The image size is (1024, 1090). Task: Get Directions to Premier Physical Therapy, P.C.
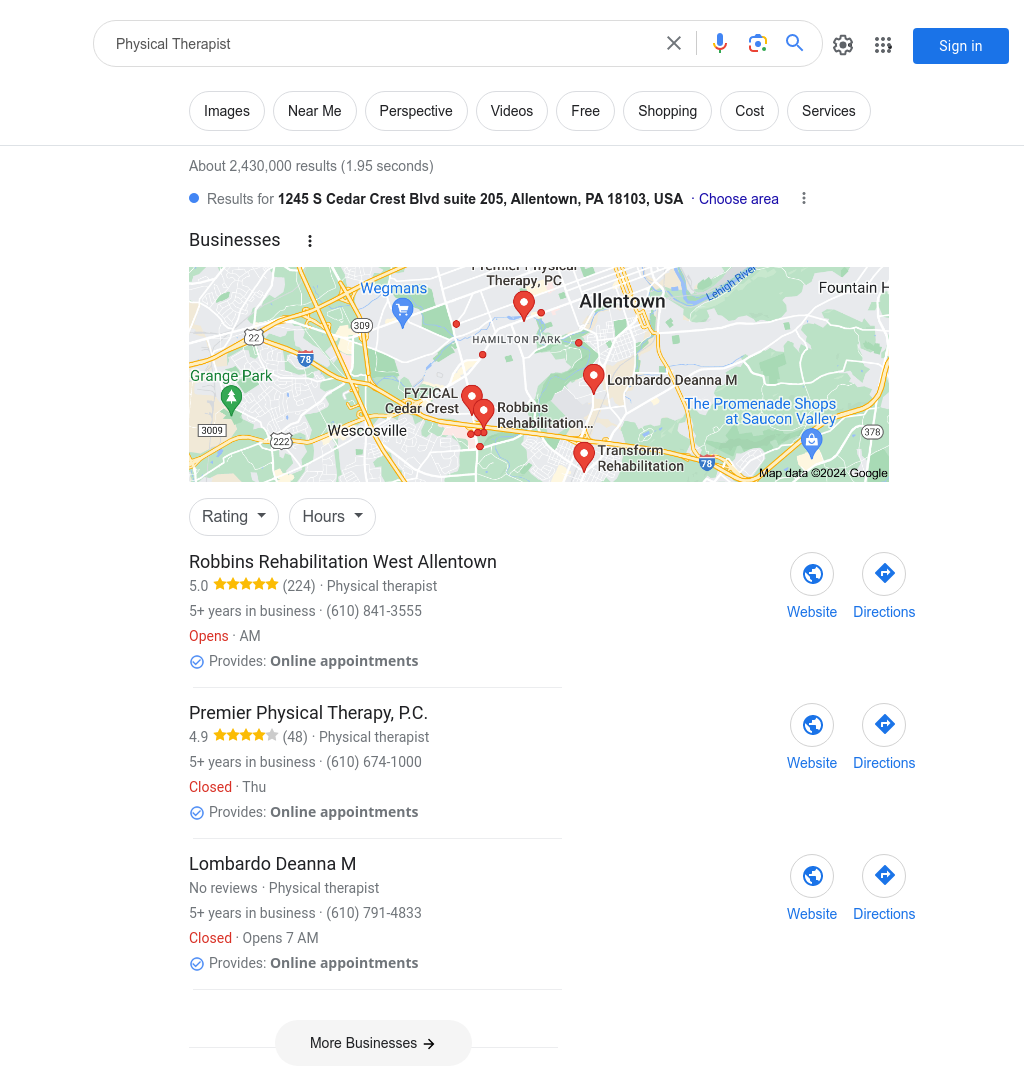[x=884, y=725]
